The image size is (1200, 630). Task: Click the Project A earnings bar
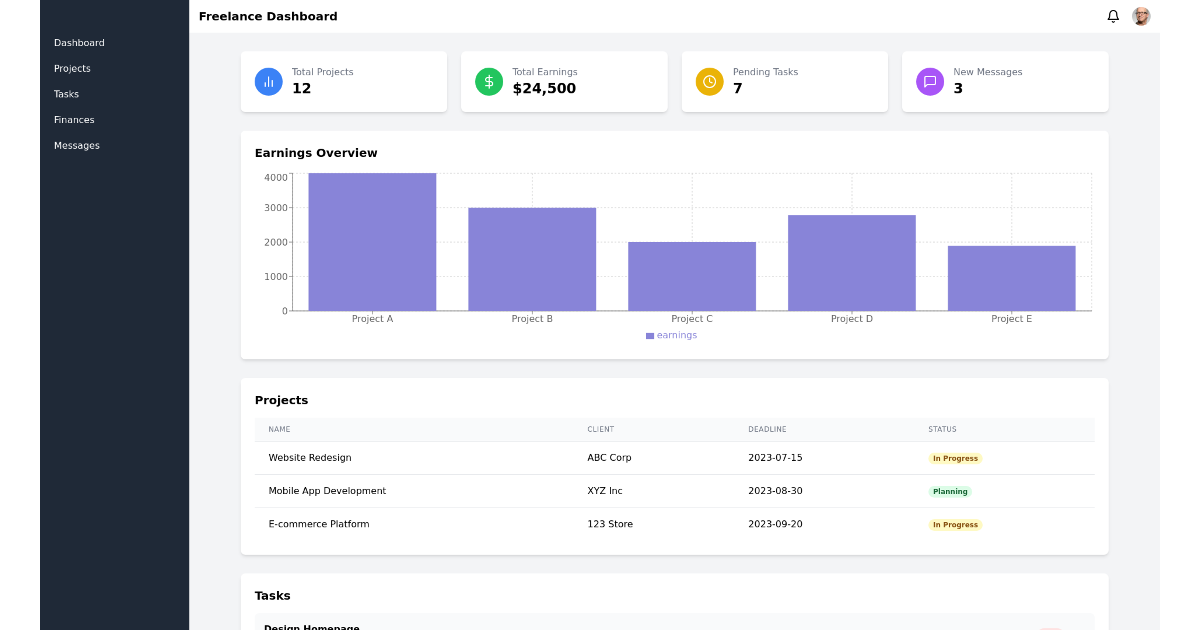(372, 240)
